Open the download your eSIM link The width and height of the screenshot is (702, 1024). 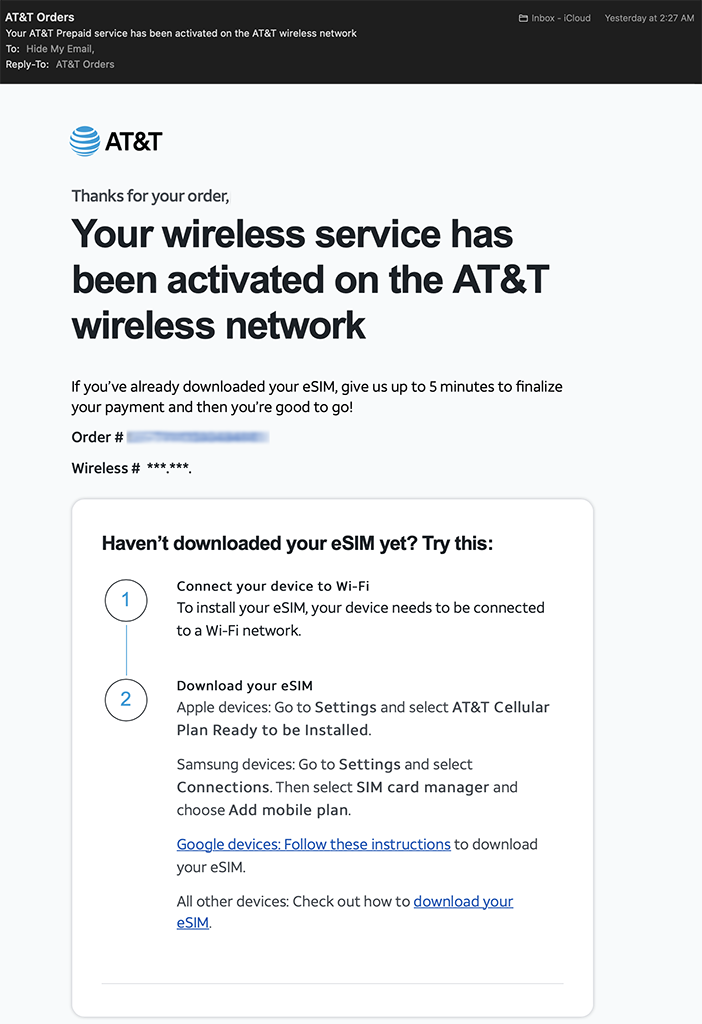pos(462,901)
